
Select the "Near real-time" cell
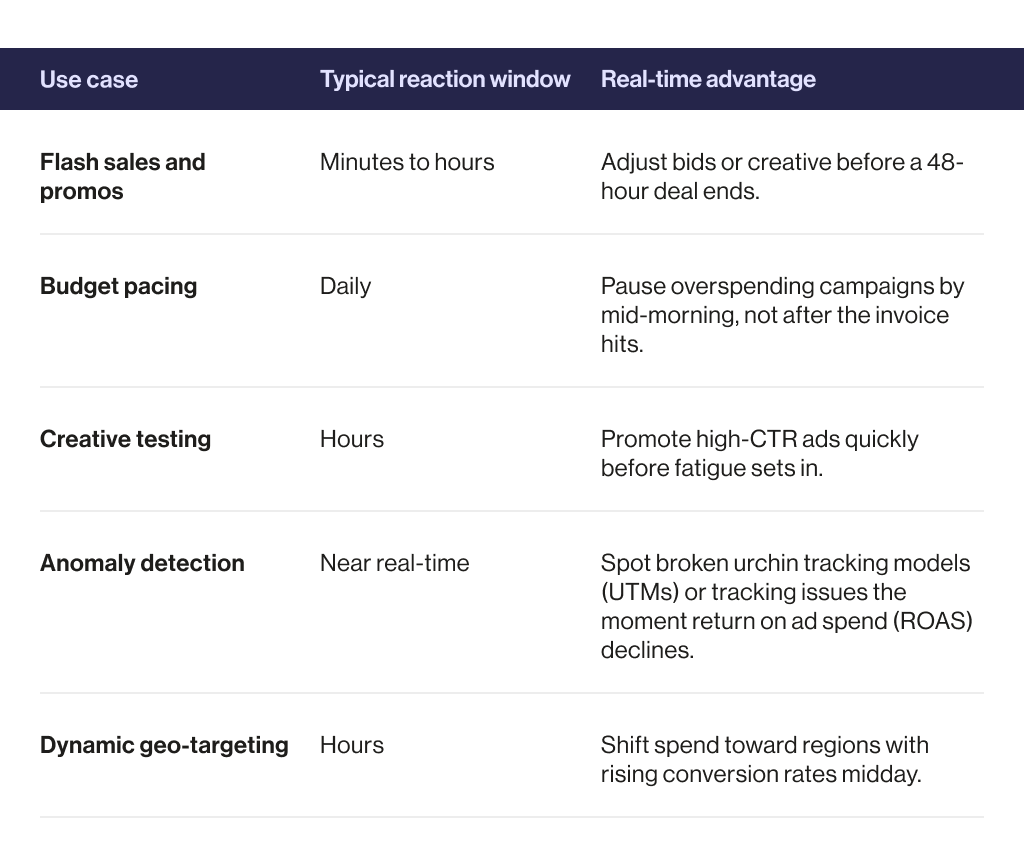pyautogui.click(x=394, y=563)
